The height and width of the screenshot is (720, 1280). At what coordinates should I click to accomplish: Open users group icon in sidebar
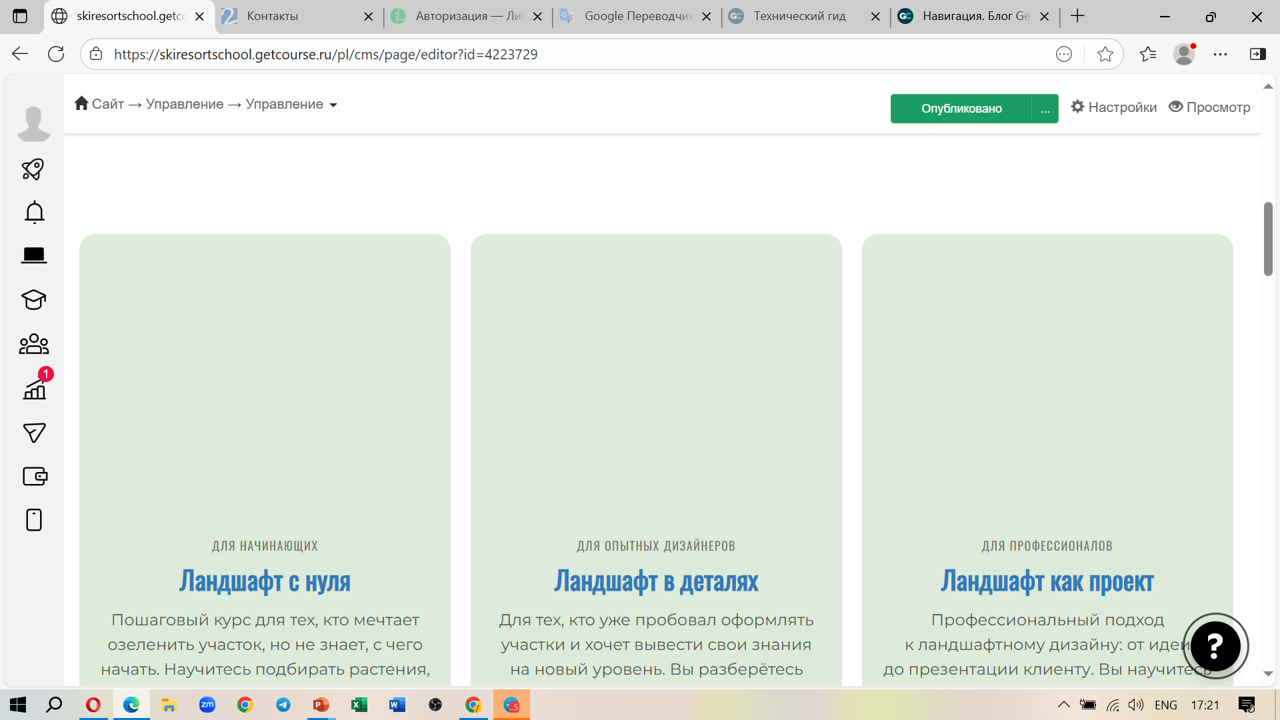click(34, 344)
